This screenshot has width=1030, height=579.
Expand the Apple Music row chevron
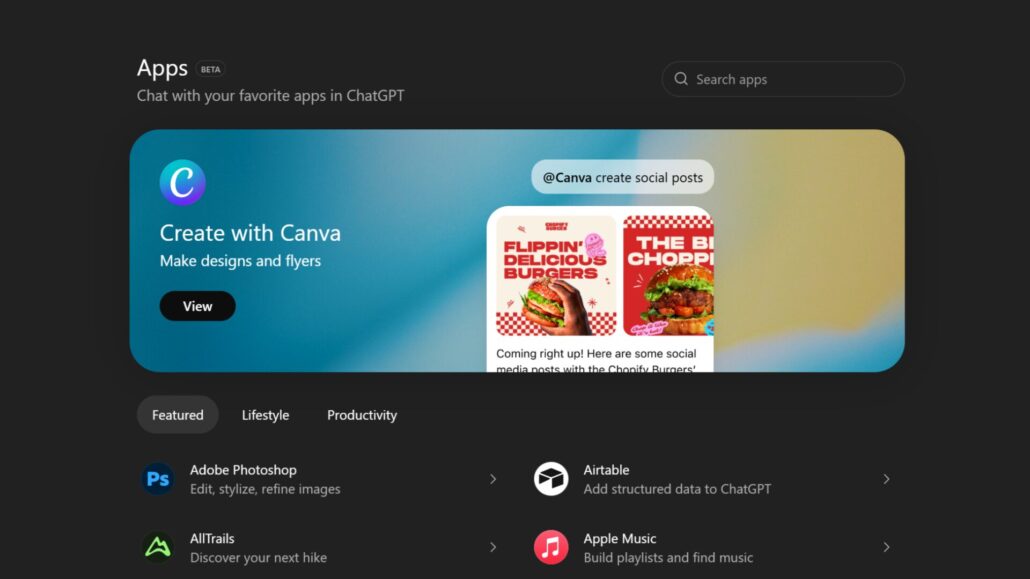(x=886, y=547)
